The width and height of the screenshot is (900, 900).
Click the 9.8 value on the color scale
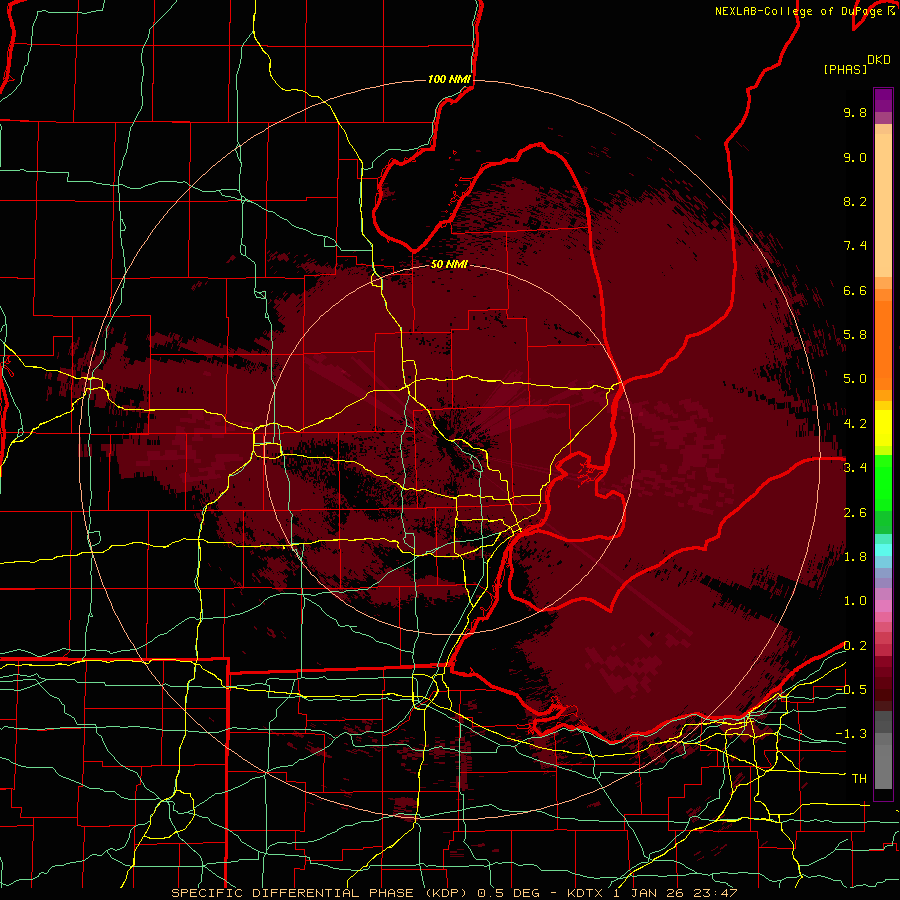point(855,112)
